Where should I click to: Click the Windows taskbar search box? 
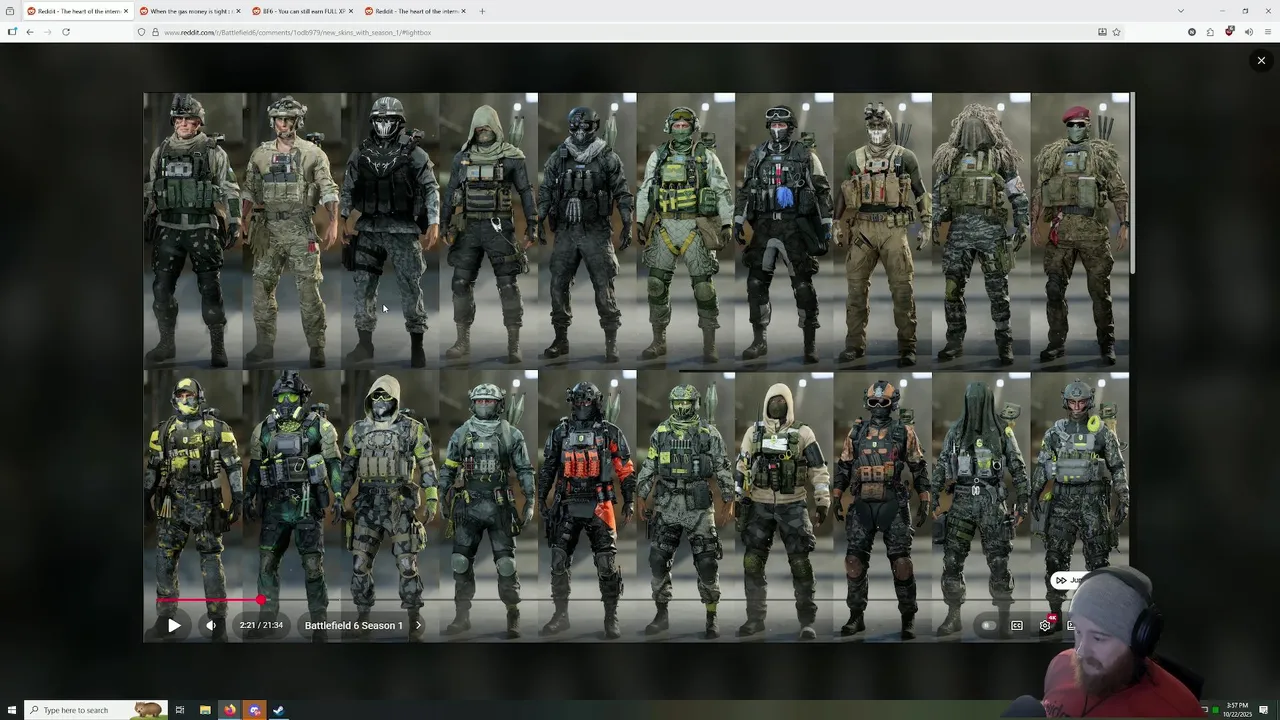pos(95,710)
